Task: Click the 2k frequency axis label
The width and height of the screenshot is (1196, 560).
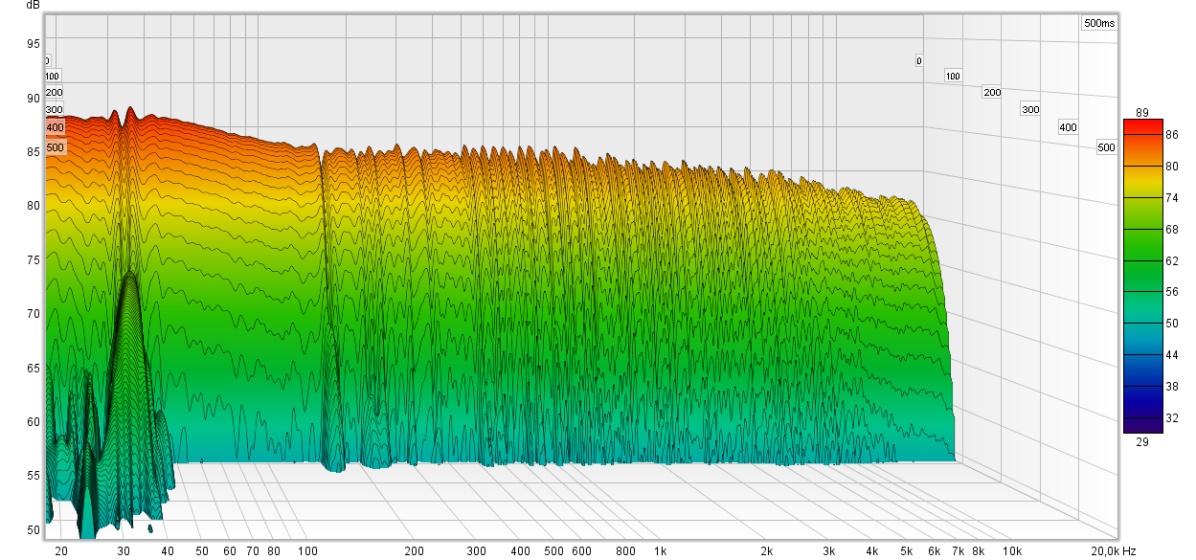Action: click(x=767, y=551)
